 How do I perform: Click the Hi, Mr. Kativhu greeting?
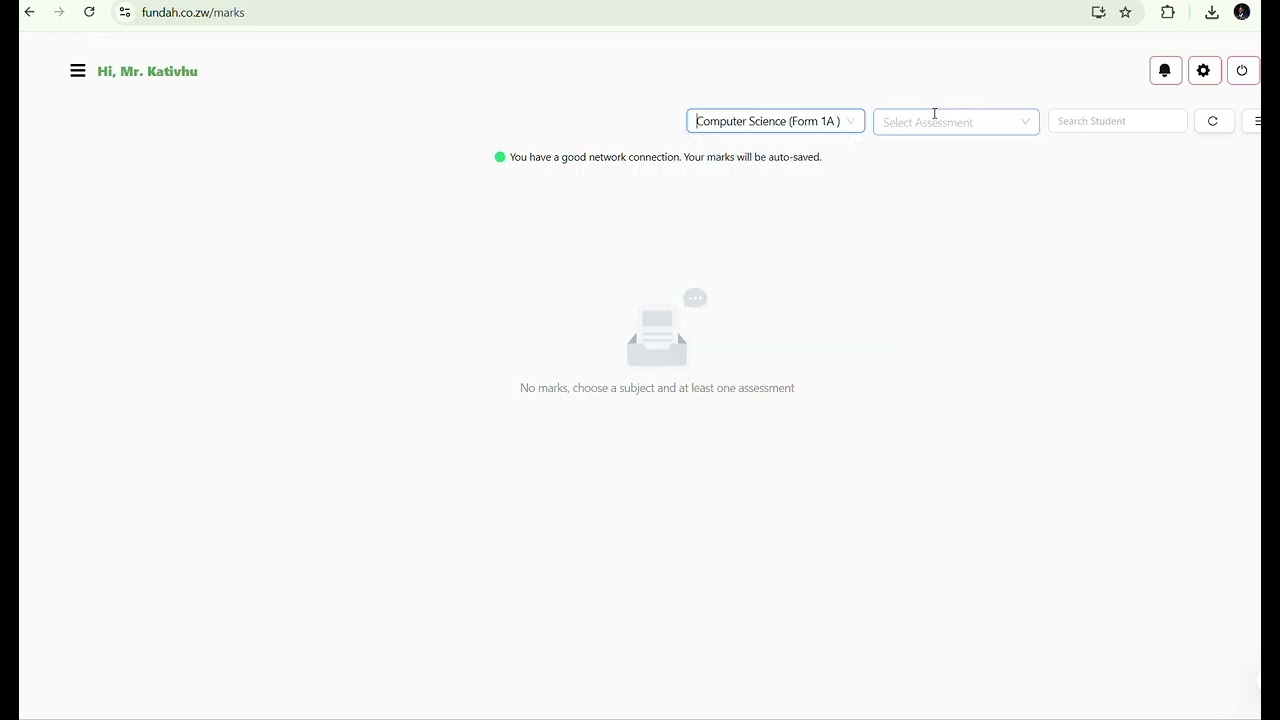[x=147, y=71]
